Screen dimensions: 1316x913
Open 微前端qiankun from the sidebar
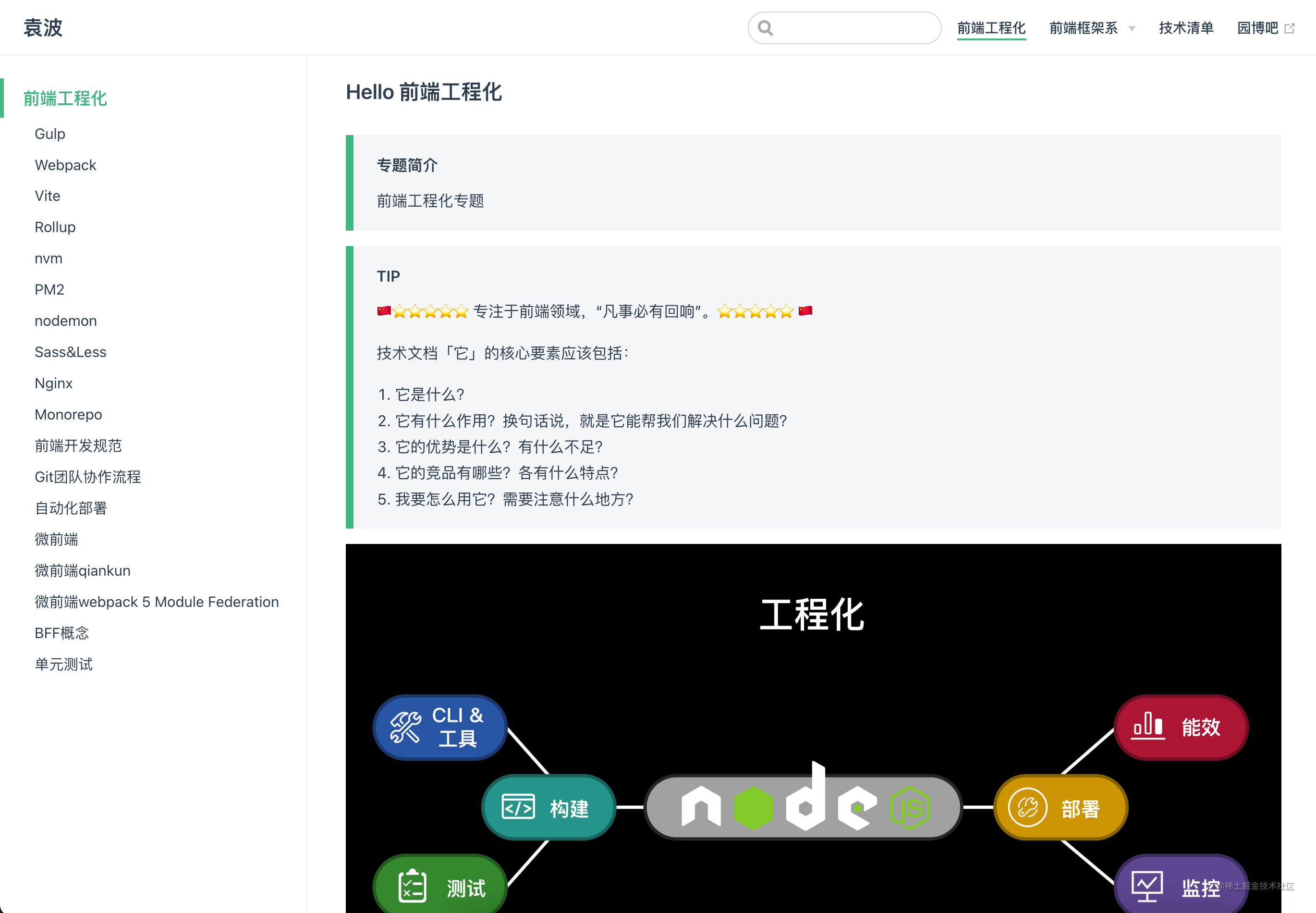[x=82, y=570]
